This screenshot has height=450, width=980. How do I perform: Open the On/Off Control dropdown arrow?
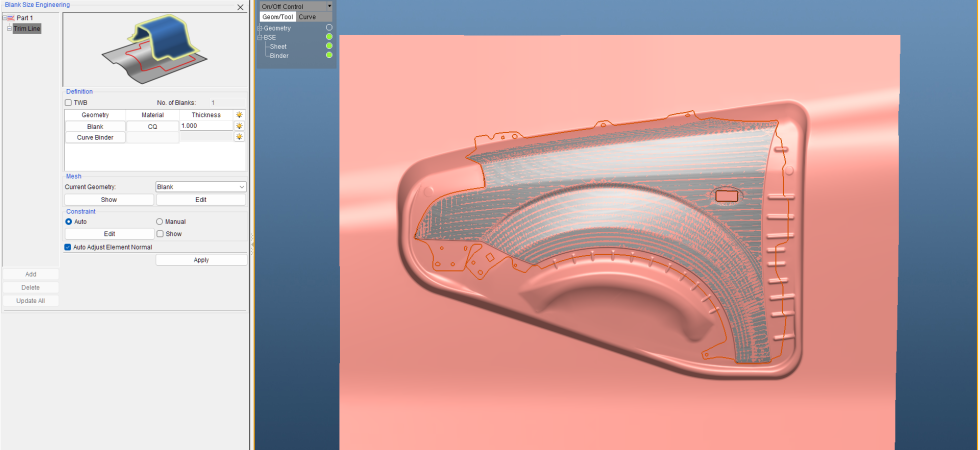tap(329, 6)
